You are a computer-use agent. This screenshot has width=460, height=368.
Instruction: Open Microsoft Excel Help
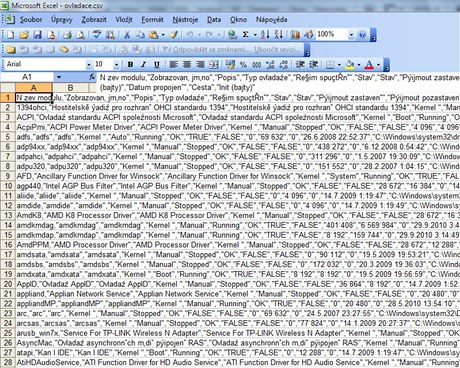pos(362,35)
